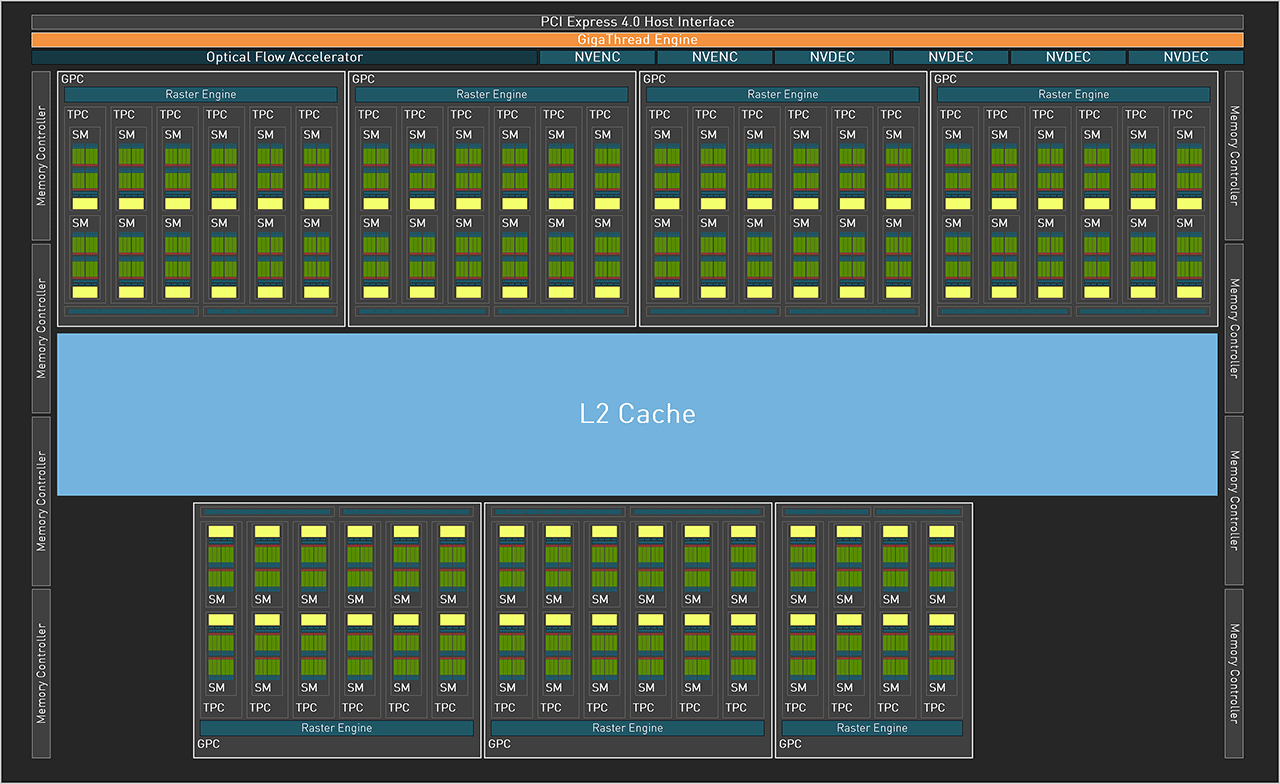1280x784 pixels.
Task: Click the rightmost NVDEC block
Action: (1185, 57)
